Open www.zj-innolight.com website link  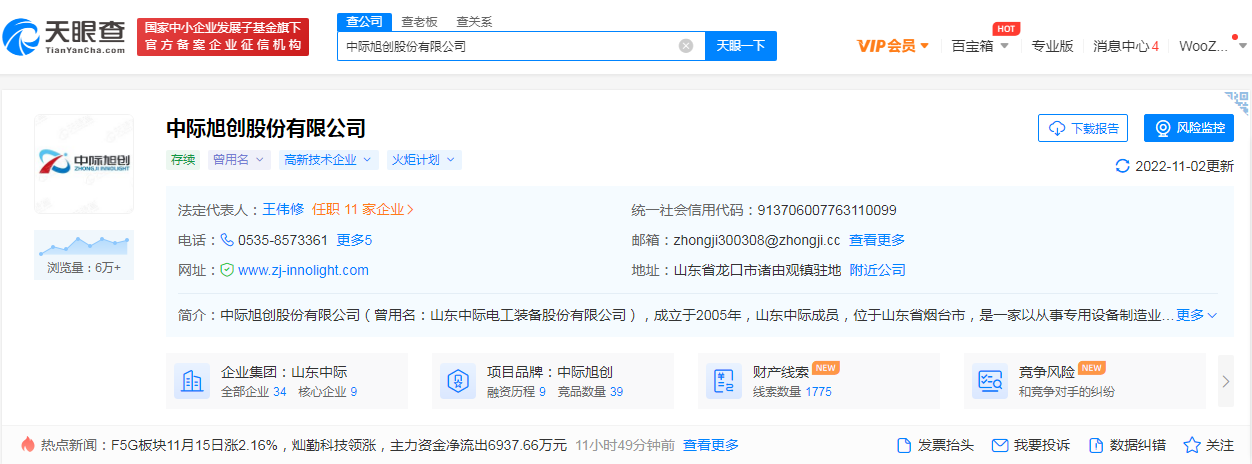coord(303,270)
